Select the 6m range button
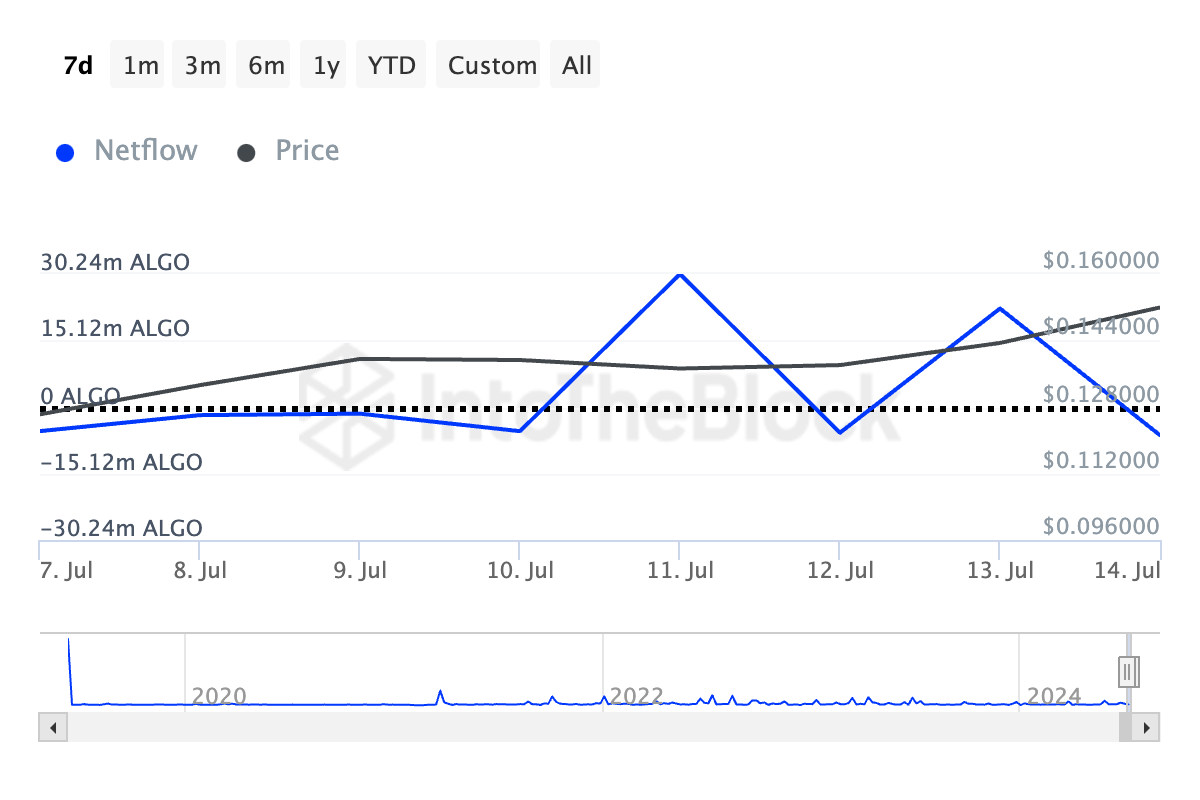Image resolution: width=1200 pixels, height=800 pixels. tap(266, 66)
